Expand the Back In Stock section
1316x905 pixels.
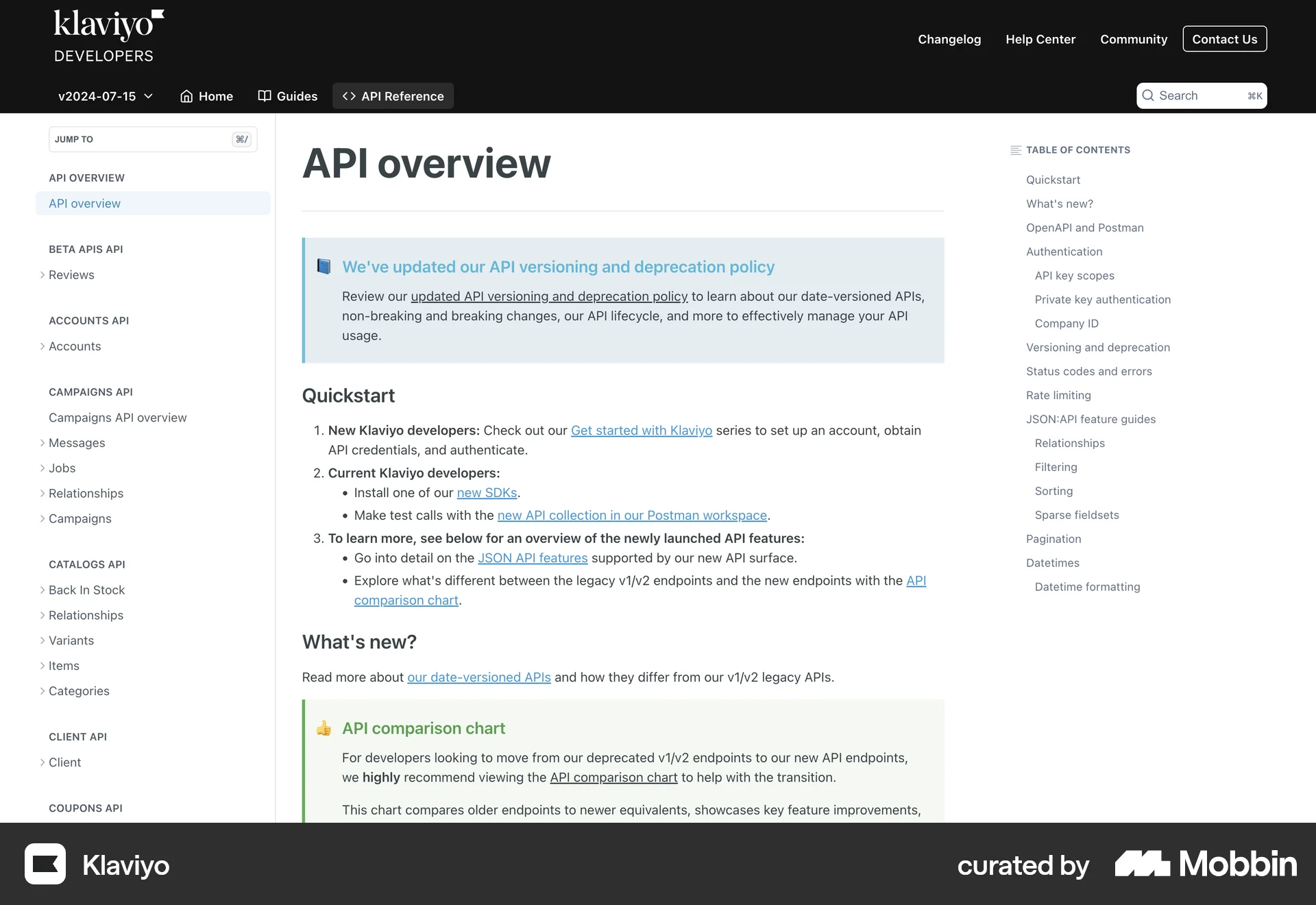[x=42, y=590]
